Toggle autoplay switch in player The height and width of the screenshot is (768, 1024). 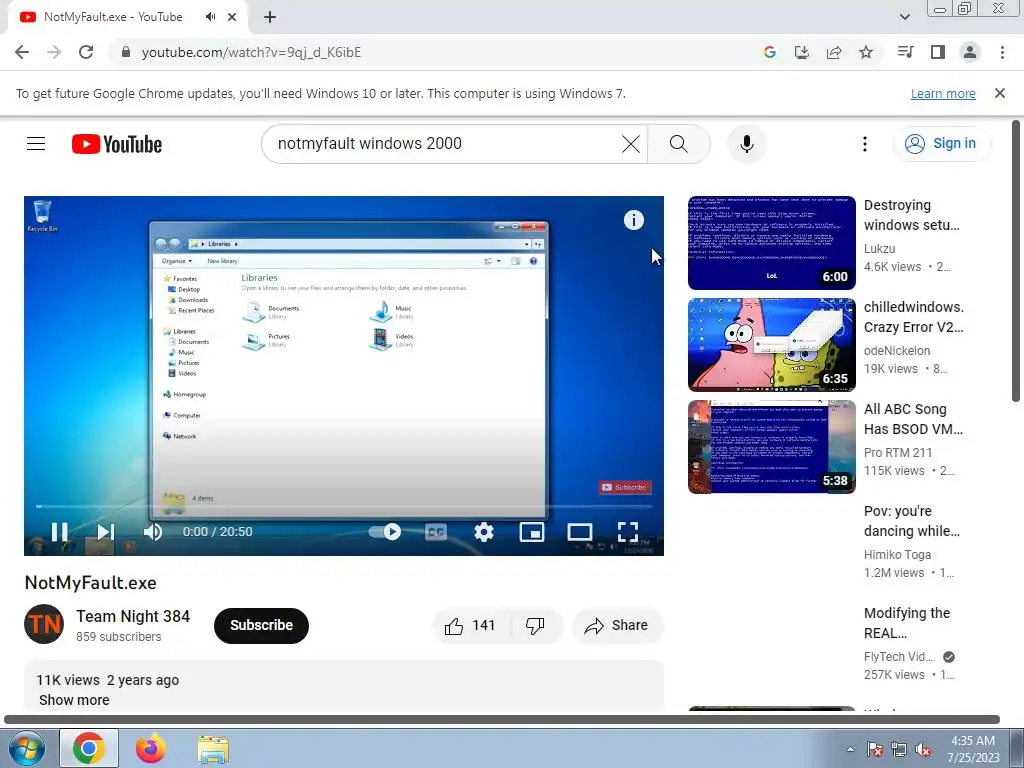[385, 532]
